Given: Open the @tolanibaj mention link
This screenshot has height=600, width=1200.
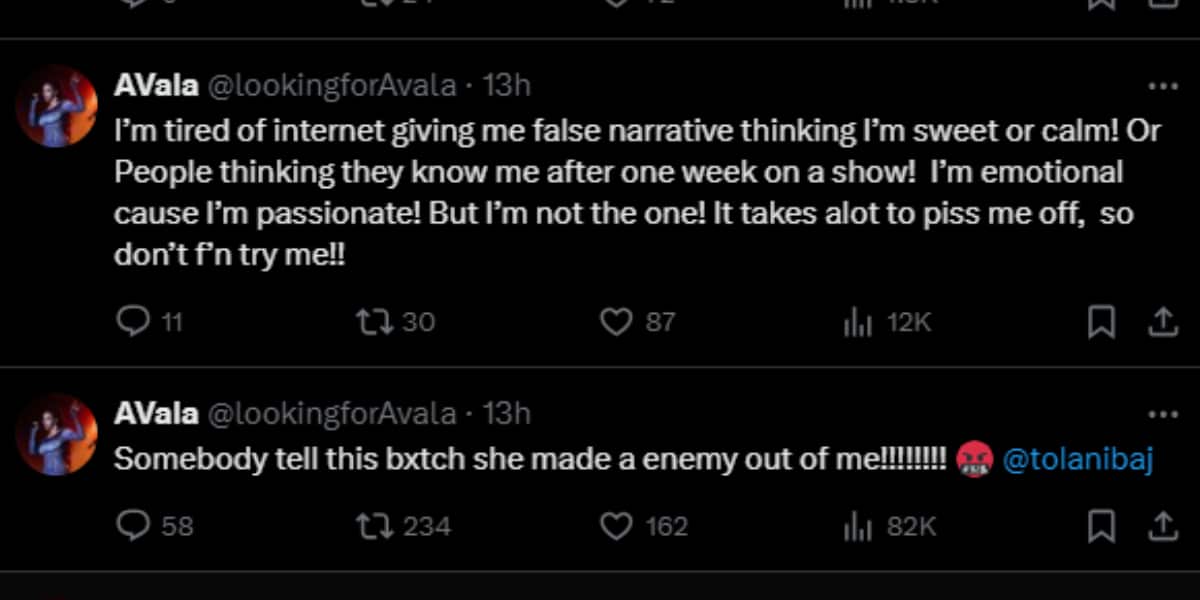Looking at the screenshot, I should [x=1077, y=460].
